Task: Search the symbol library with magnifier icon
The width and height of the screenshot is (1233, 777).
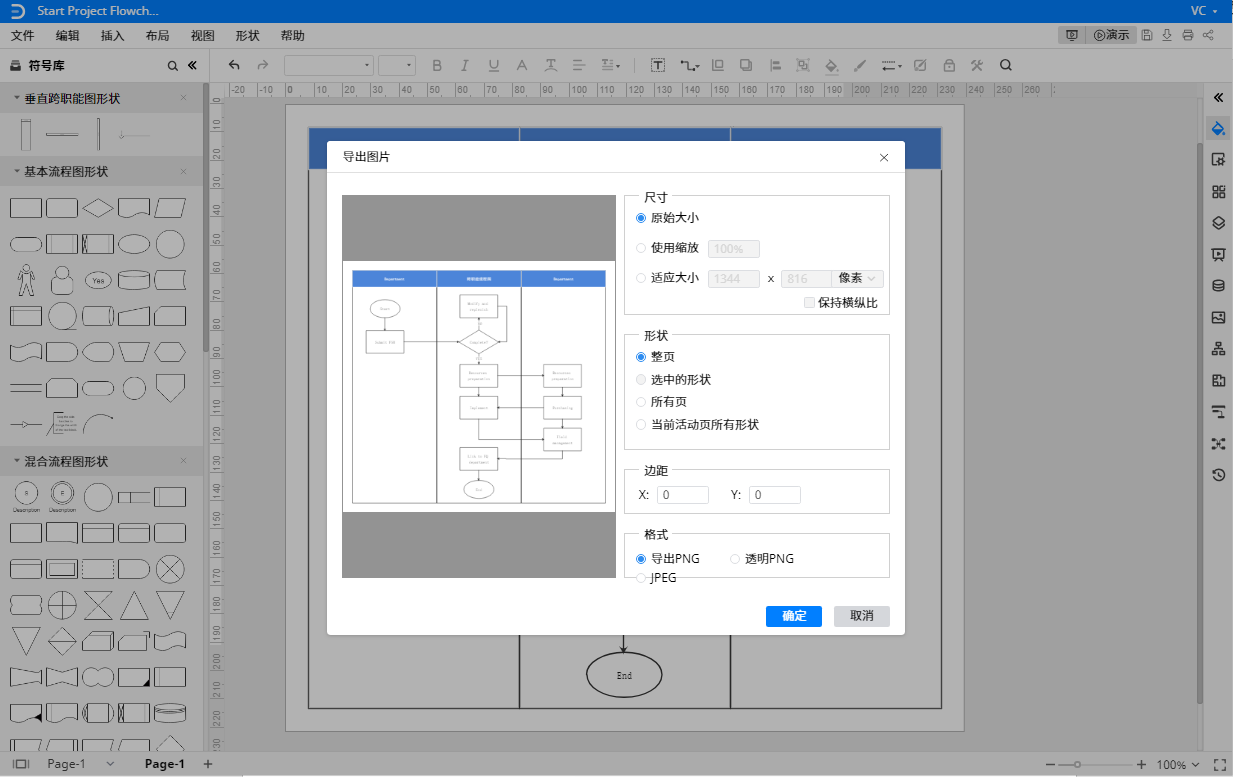Action: pyautogui.click(x=172, y=66)
